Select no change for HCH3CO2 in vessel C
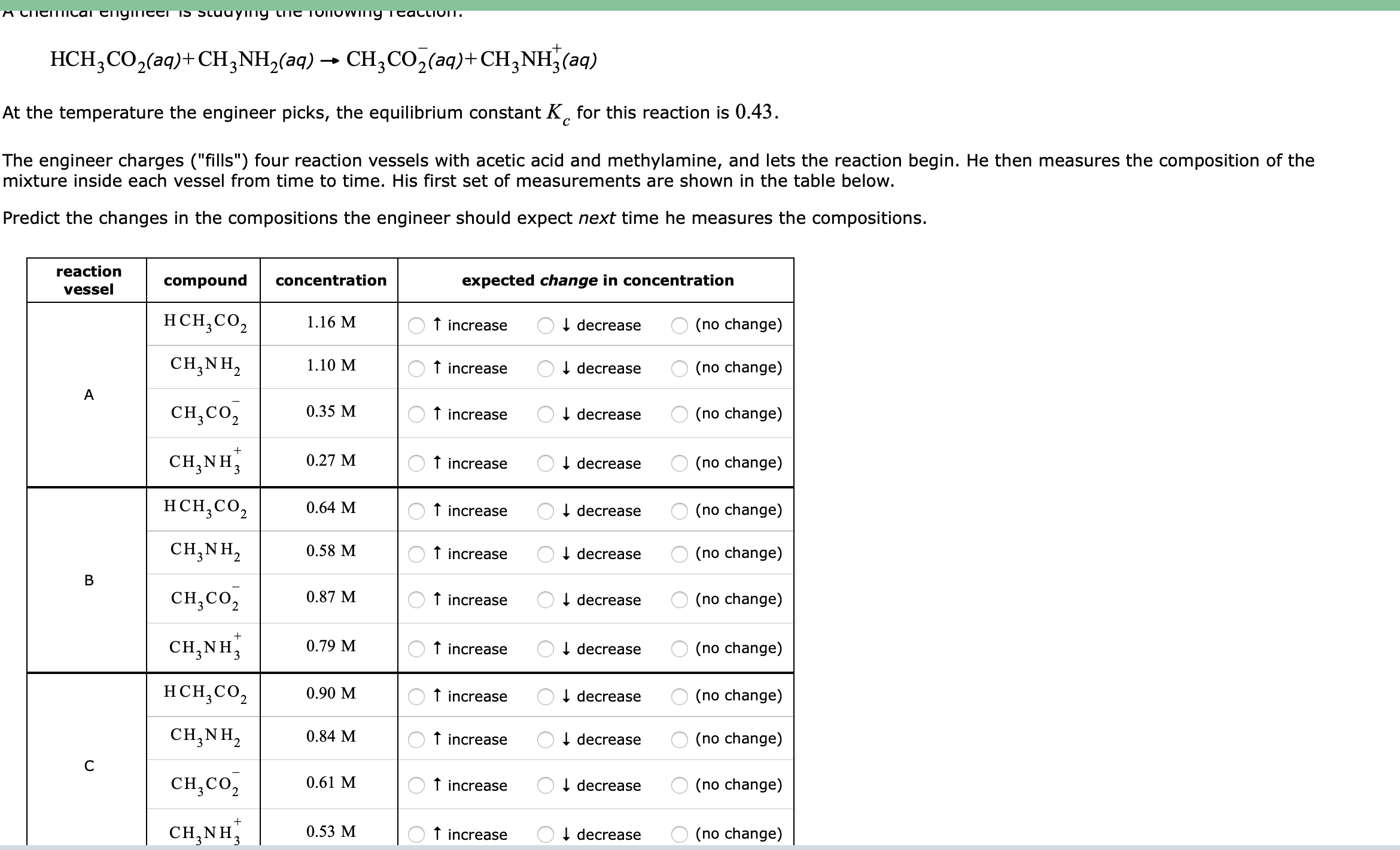Image resolution: width=1400 pixels, height=850 pixels. [679, 696]
